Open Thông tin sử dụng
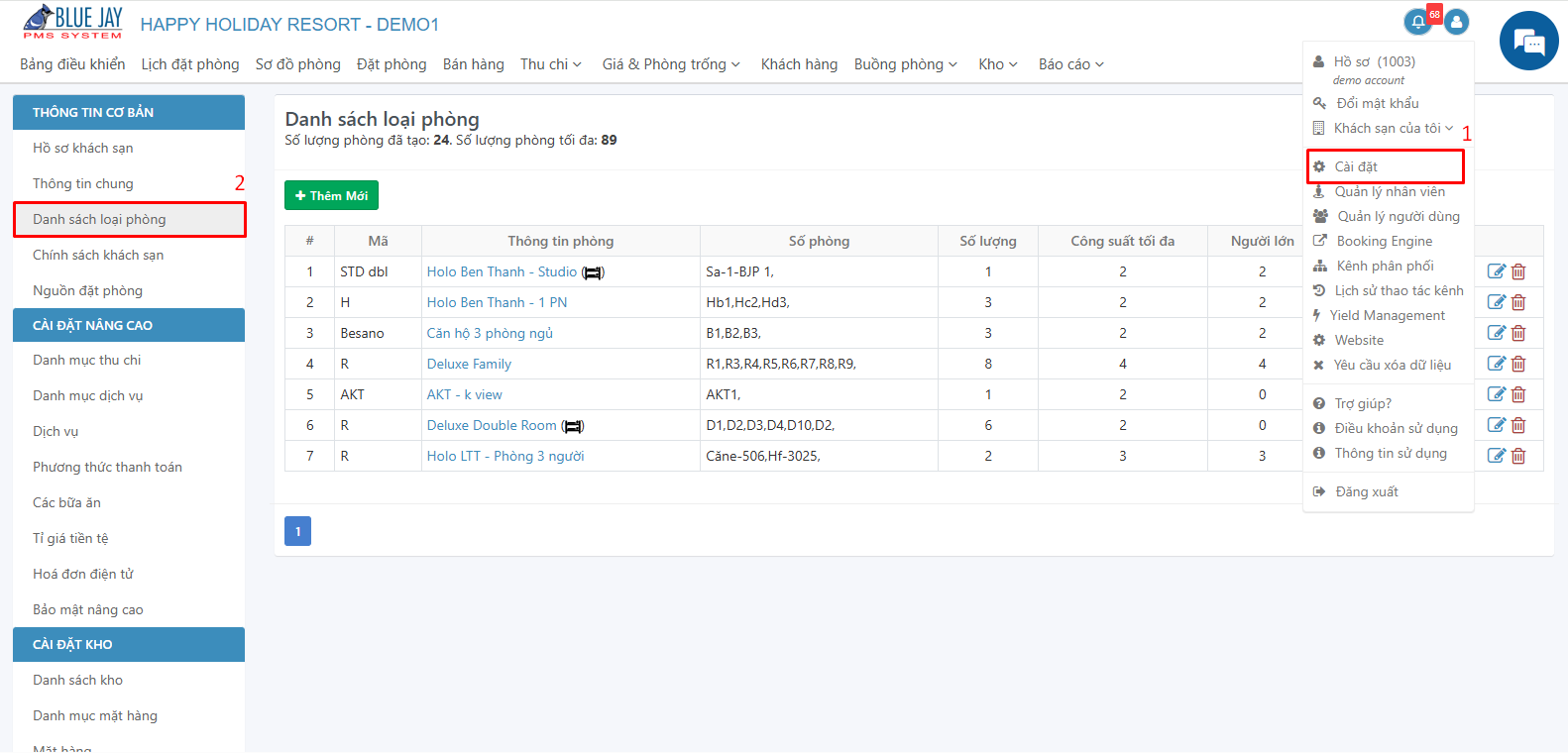 coord(1391,453)
